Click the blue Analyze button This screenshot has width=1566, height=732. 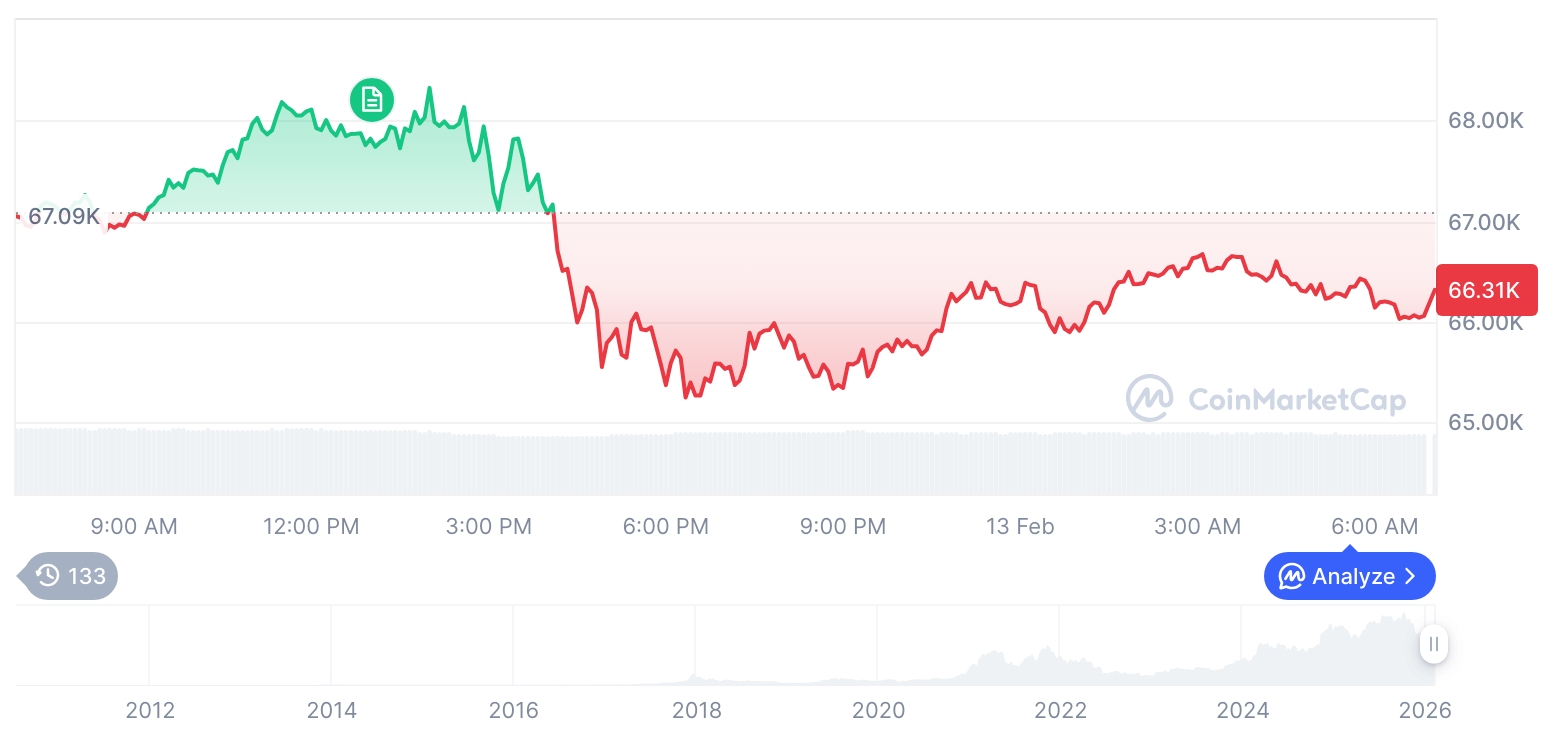pyautogui.click(x=1349, y=576)
